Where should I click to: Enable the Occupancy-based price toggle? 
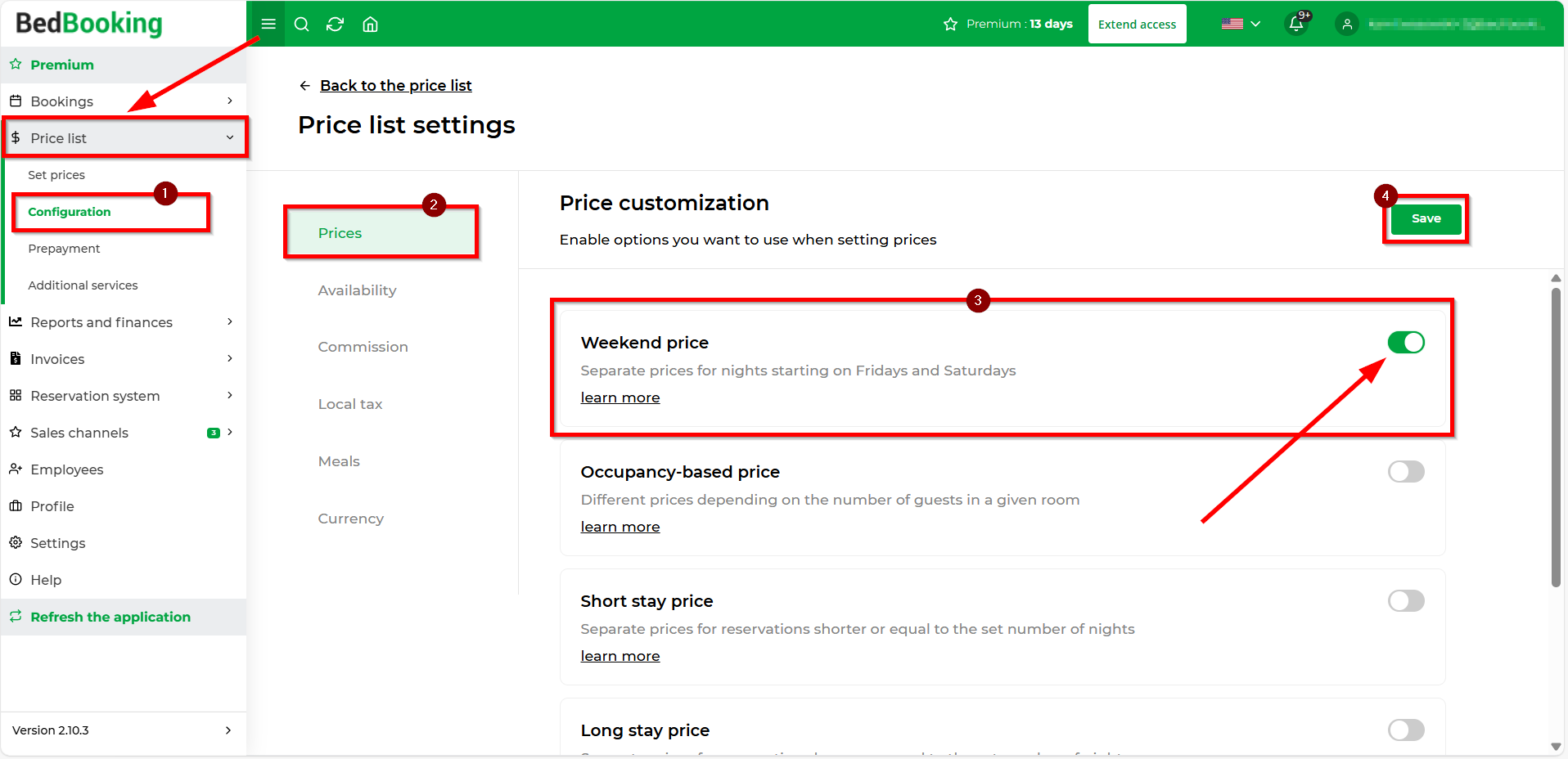1406,471
